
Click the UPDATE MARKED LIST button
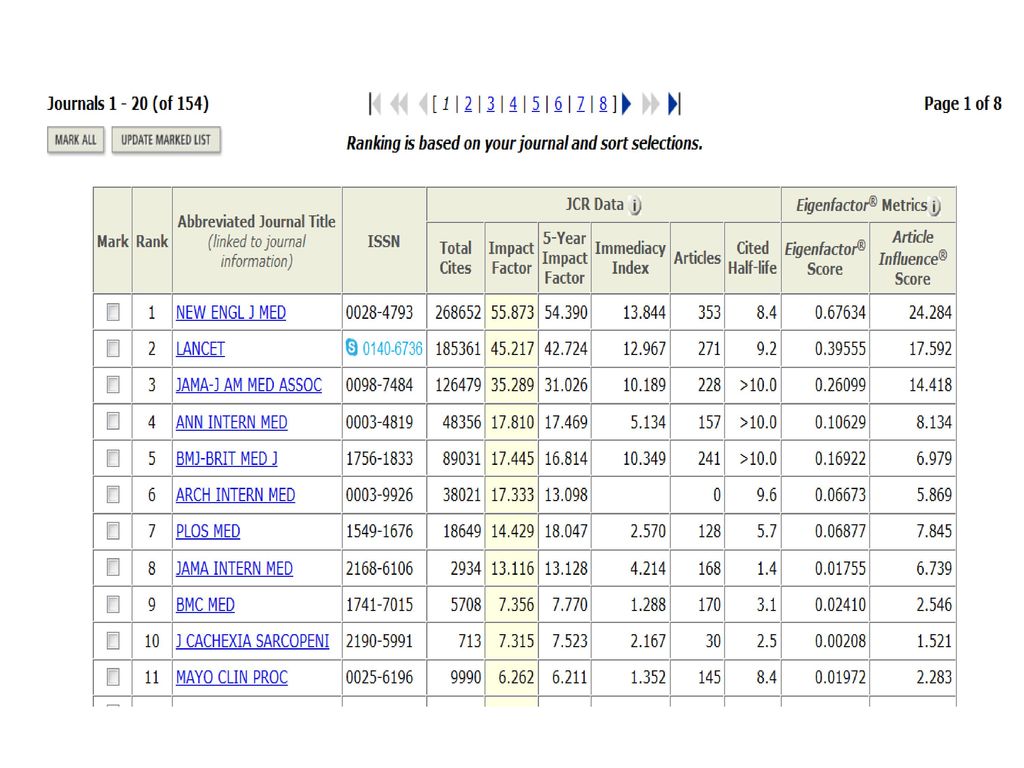(x=166, y=140)
